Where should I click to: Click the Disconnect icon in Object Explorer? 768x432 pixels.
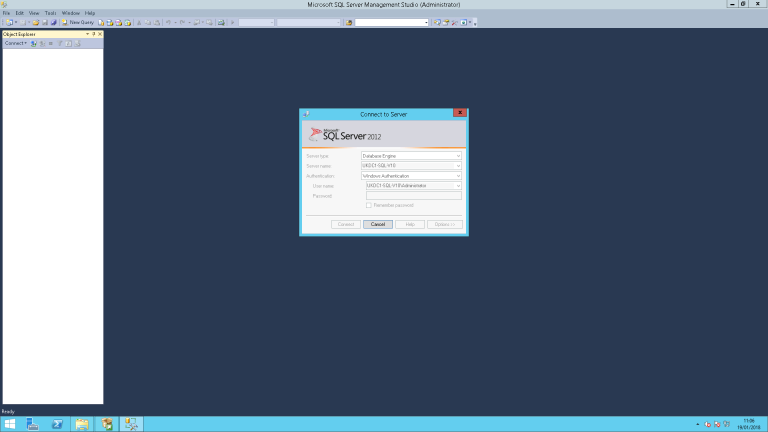click(42, 44)
